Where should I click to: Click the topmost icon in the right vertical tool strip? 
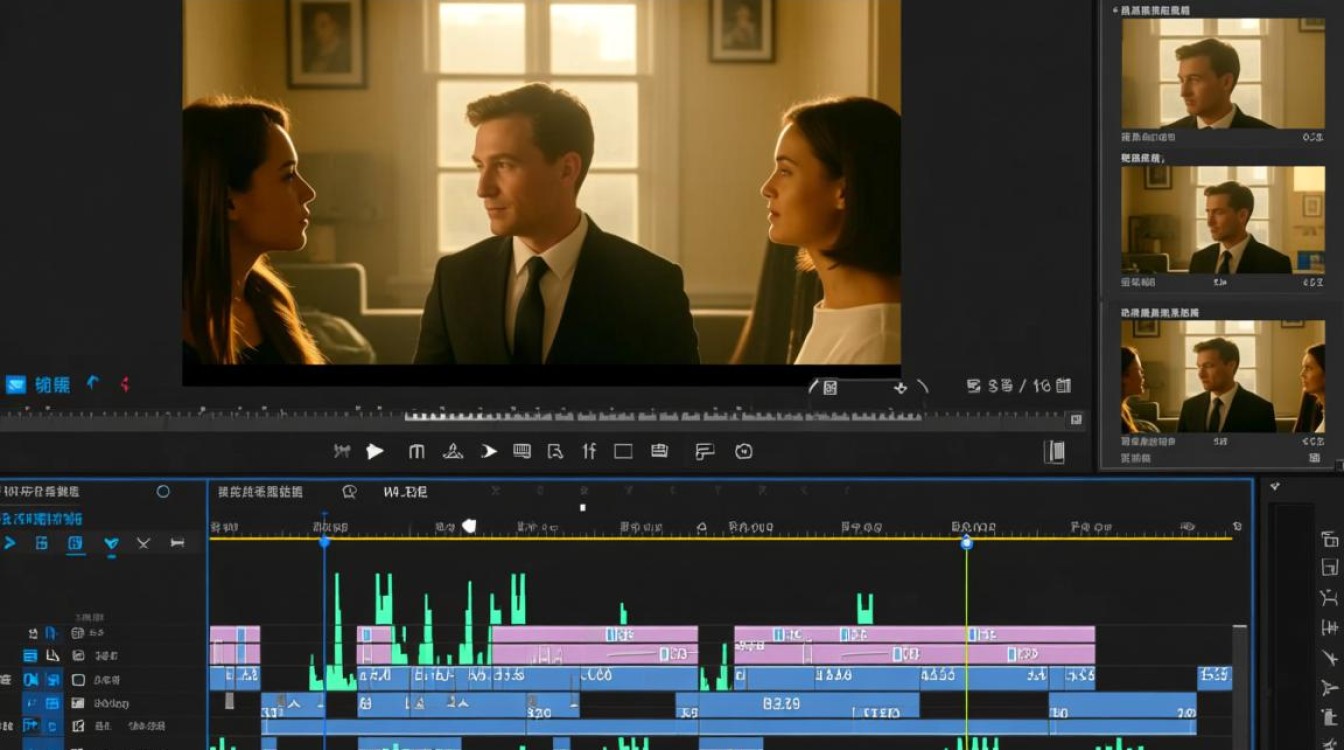point(1329,540)
